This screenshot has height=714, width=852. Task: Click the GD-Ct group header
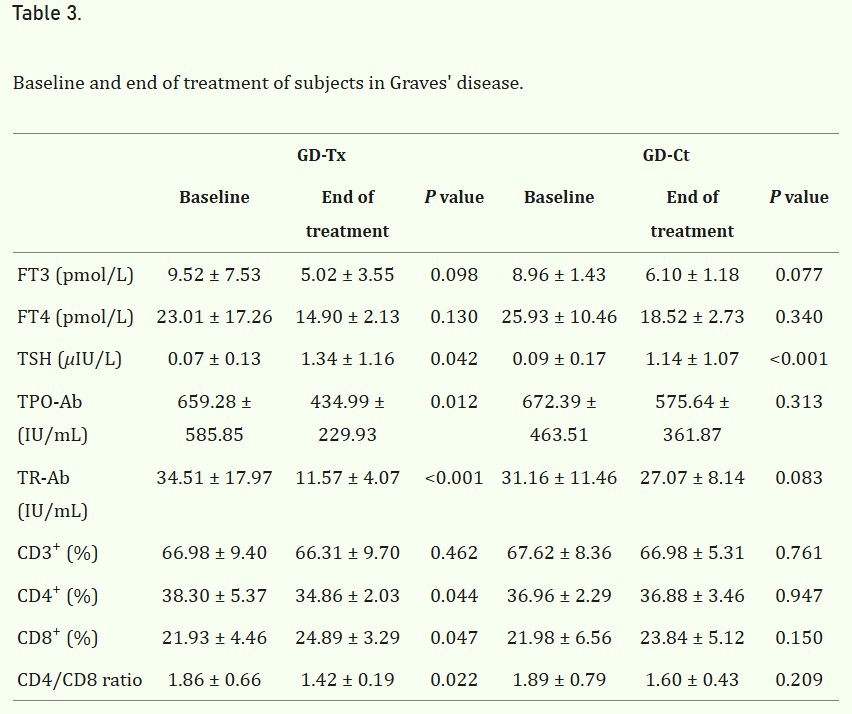click(666, 155)
